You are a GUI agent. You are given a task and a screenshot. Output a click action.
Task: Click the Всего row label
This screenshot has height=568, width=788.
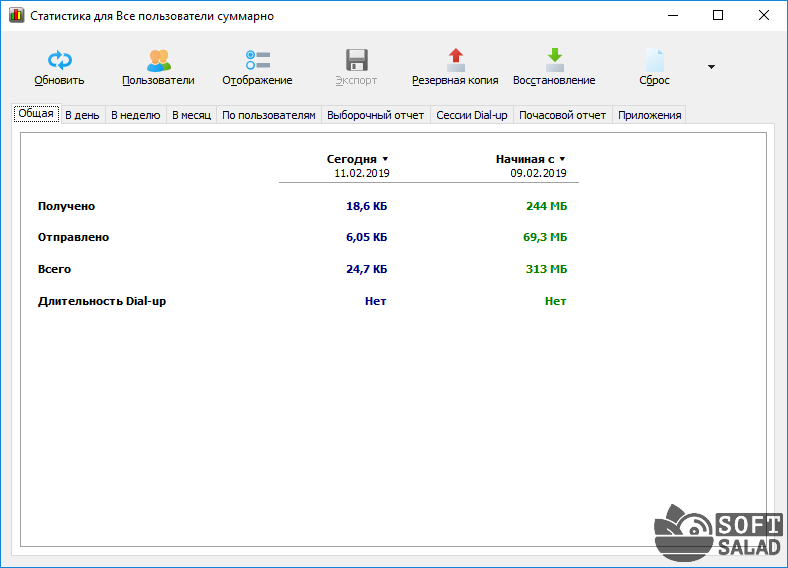[54, 269]
